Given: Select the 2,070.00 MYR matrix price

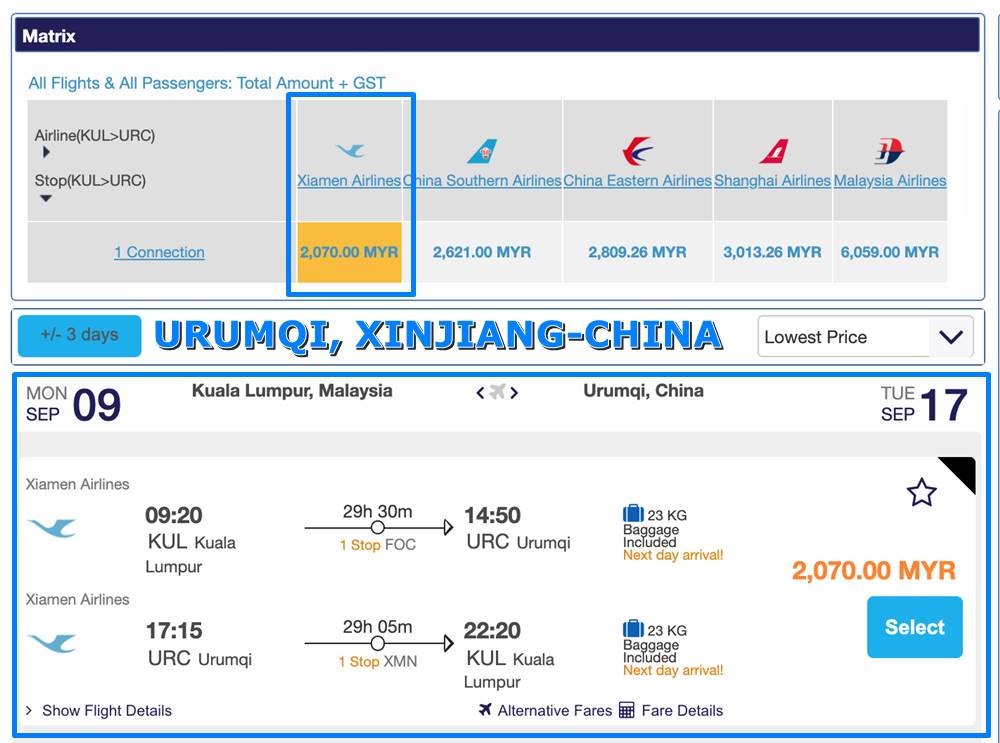Looking at the screenshot, I should [349, 253].
